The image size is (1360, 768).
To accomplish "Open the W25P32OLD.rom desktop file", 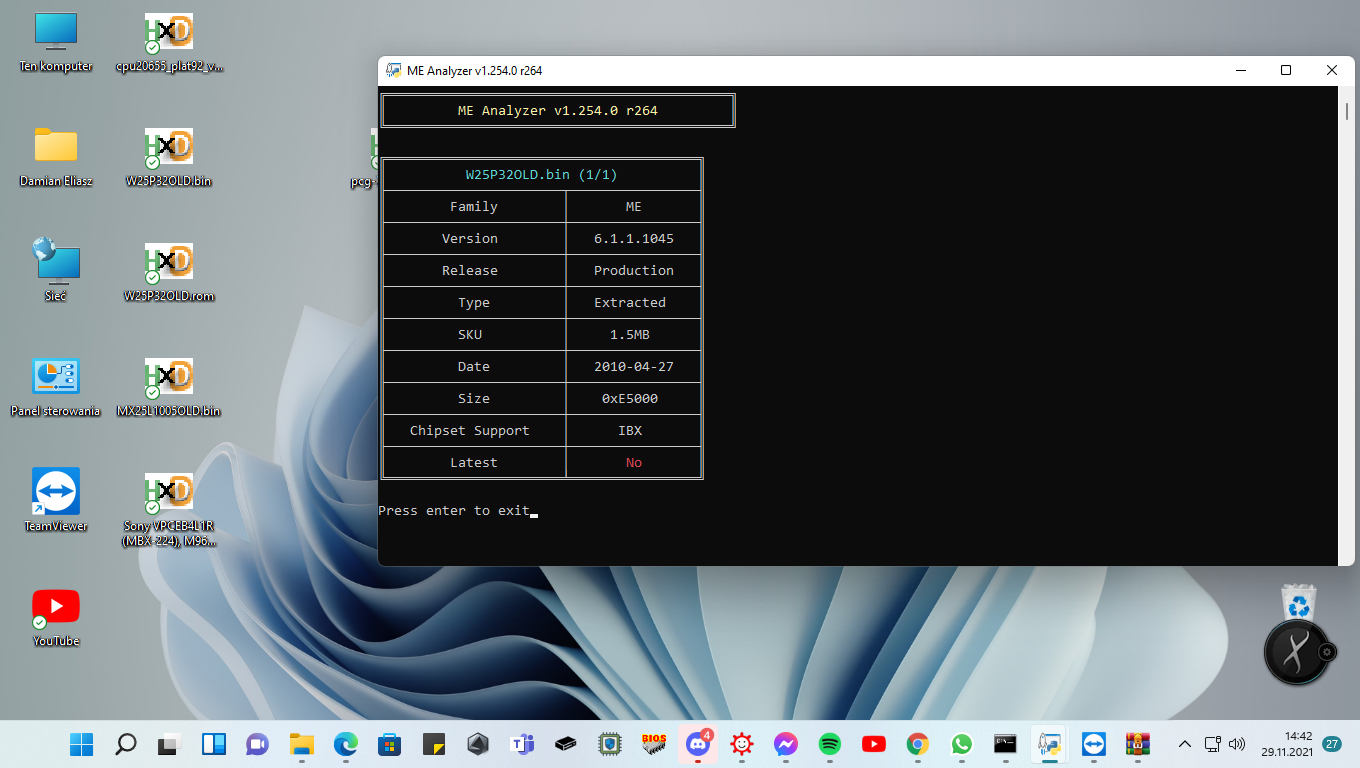I will click(169, 264).
